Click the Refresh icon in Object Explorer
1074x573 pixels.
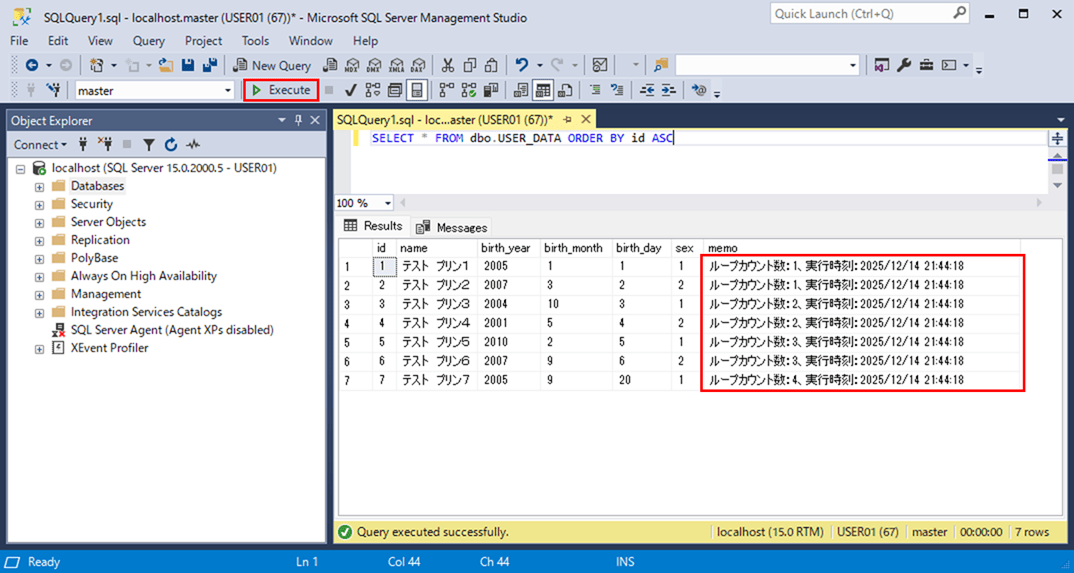171,145
